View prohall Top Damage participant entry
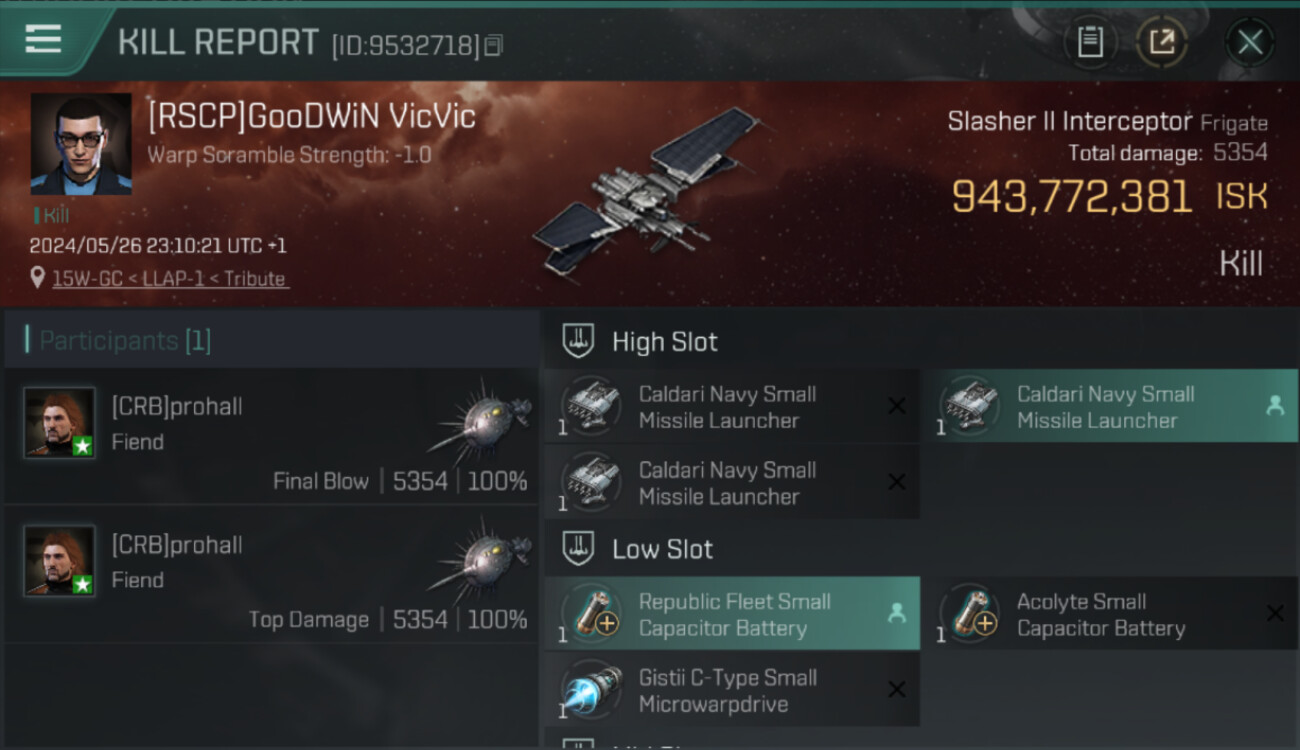Image resolution: width=1300 pixels, height=750 pixels. [272, 573]
